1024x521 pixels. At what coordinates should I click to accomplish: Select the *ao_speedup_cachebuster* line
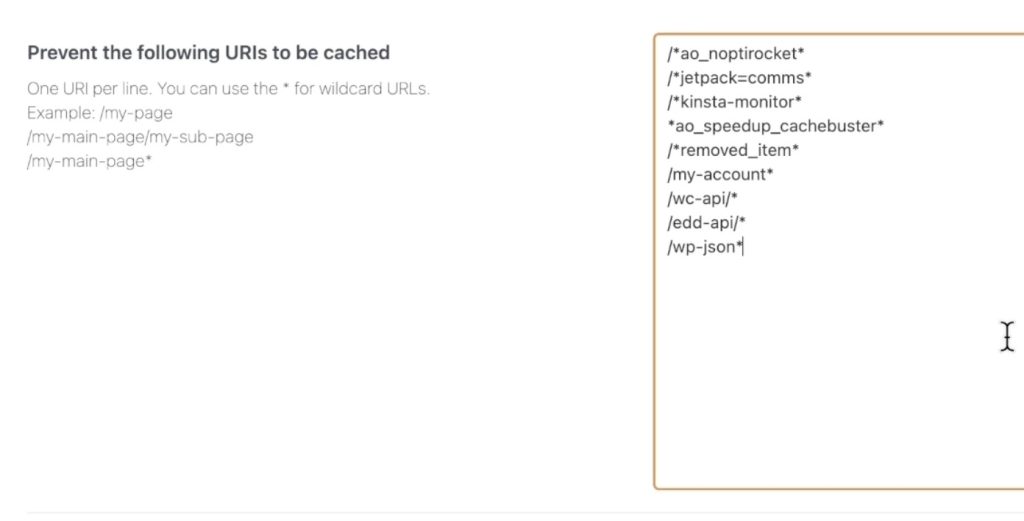tap(776, 126)
